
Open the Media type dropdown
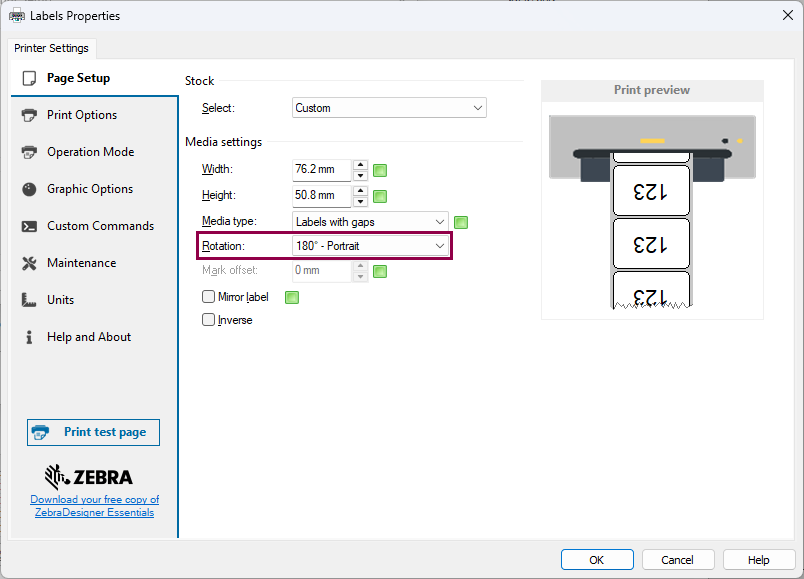tap(370, 222)
